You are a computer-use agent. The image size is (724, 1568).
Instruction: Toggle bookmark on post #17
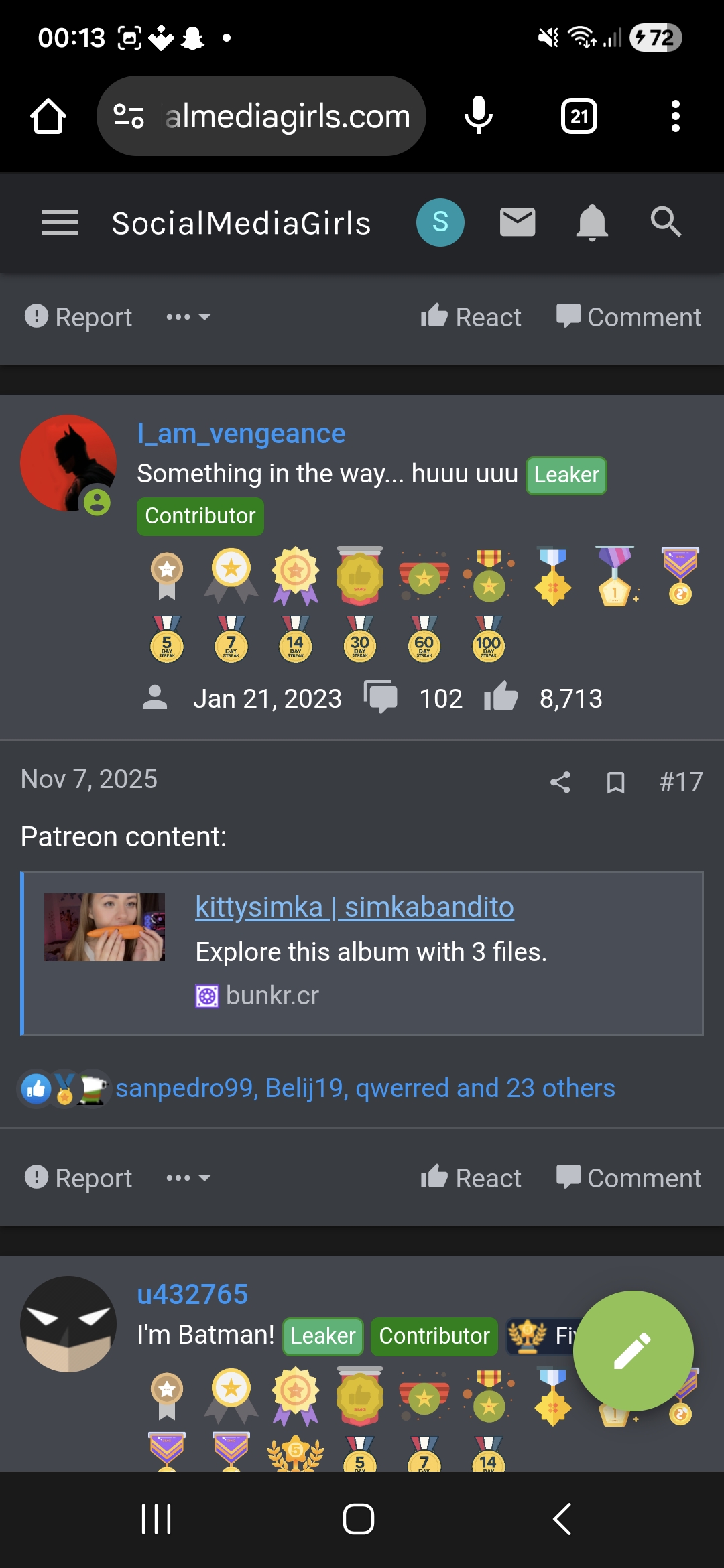615,782
